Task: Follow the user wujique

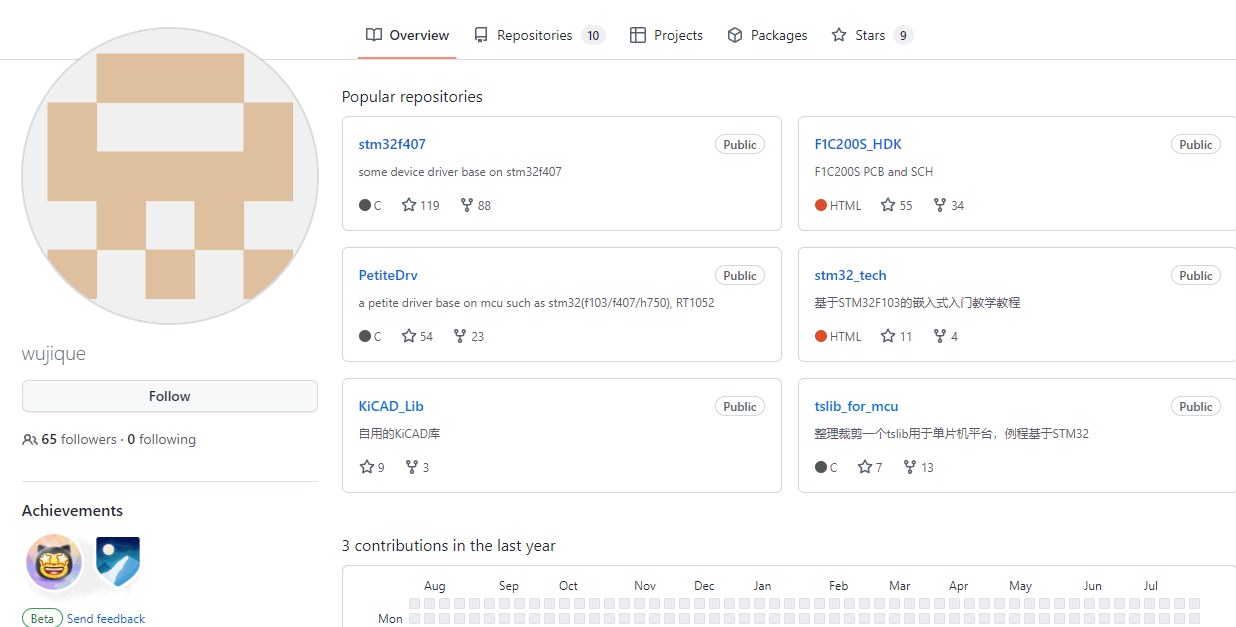Action: coord(170,396)
